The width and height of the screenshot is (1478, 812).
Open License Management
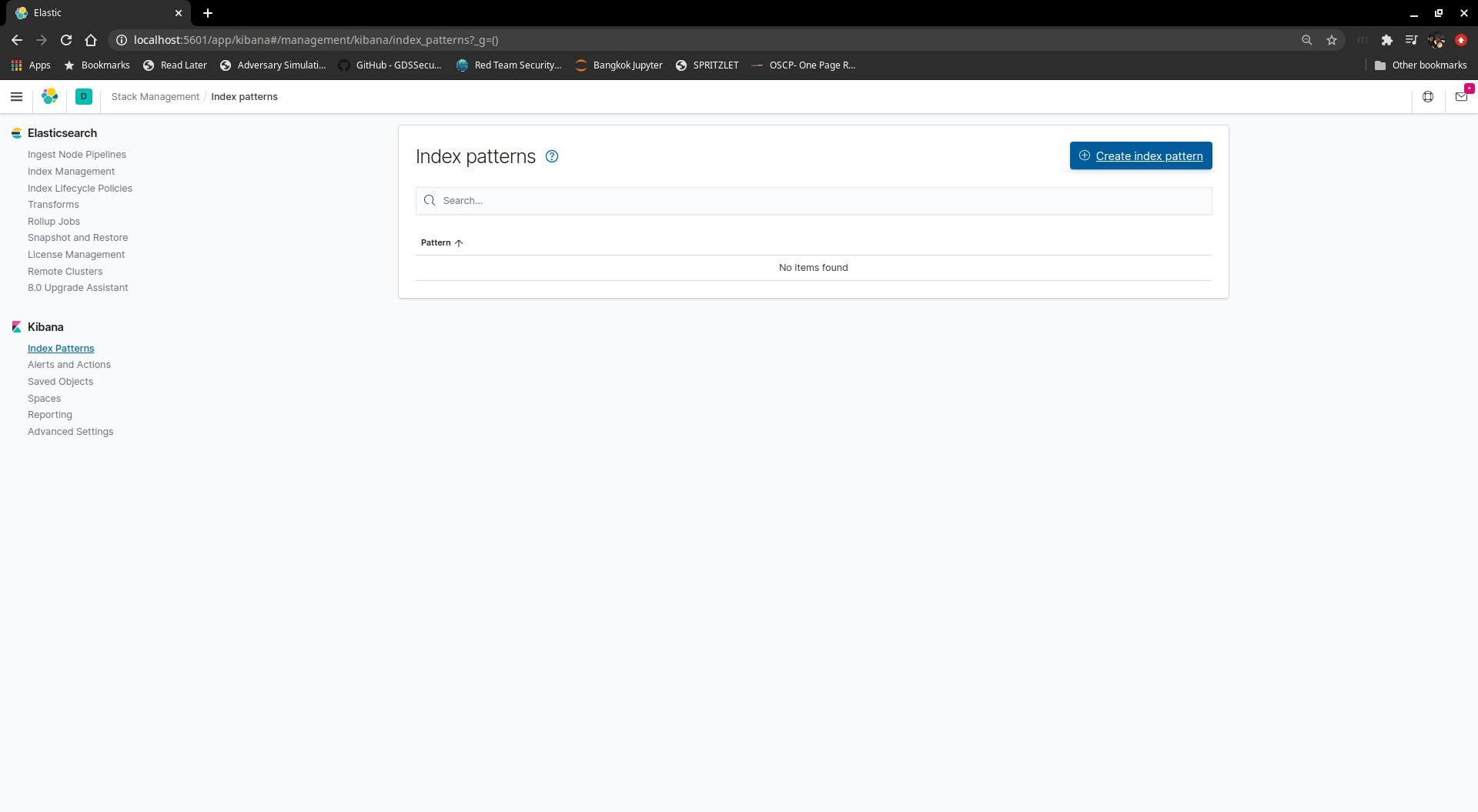[x=76, y=255]
